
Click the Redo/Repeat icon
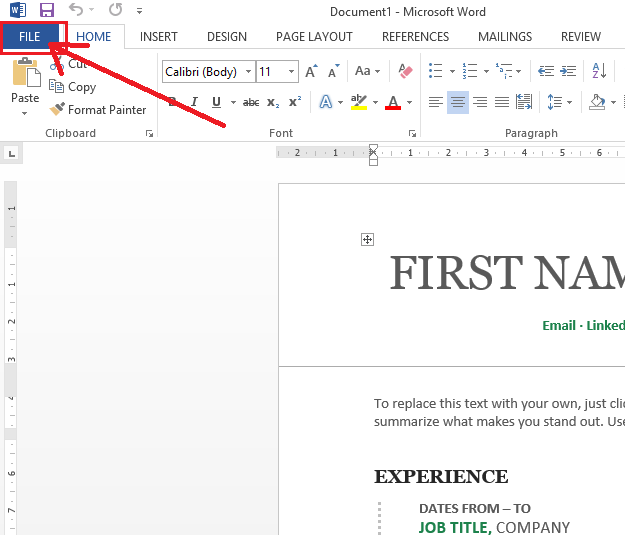(x=116, y=10)
